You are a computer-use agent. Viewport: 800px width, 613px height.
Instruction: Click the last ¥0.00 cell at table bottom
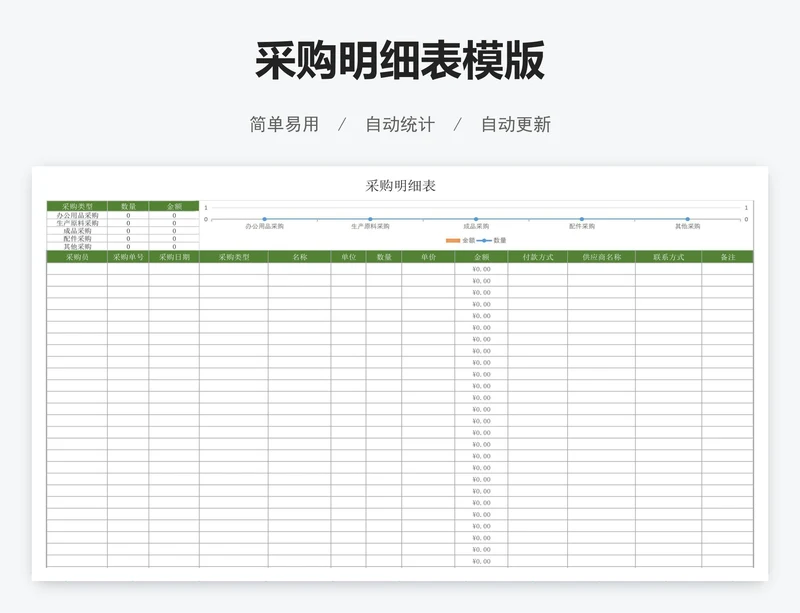[481, 561]
